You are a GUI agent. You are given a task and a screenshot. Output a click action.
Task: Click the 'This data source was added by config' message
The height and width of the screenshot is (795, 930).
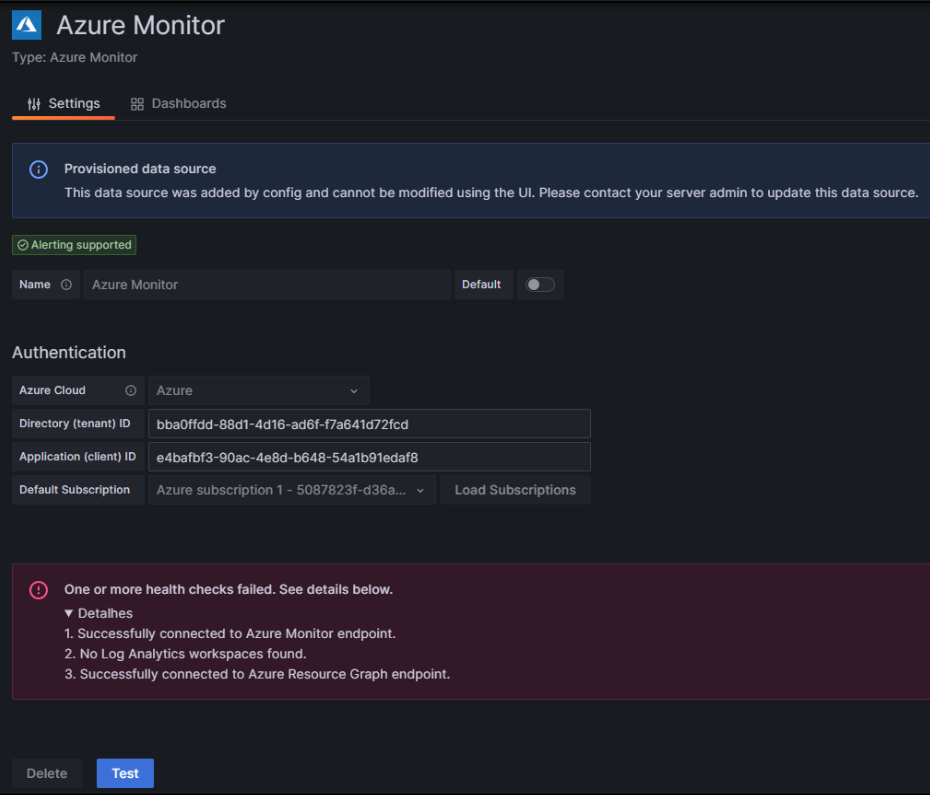coord(491,193)
